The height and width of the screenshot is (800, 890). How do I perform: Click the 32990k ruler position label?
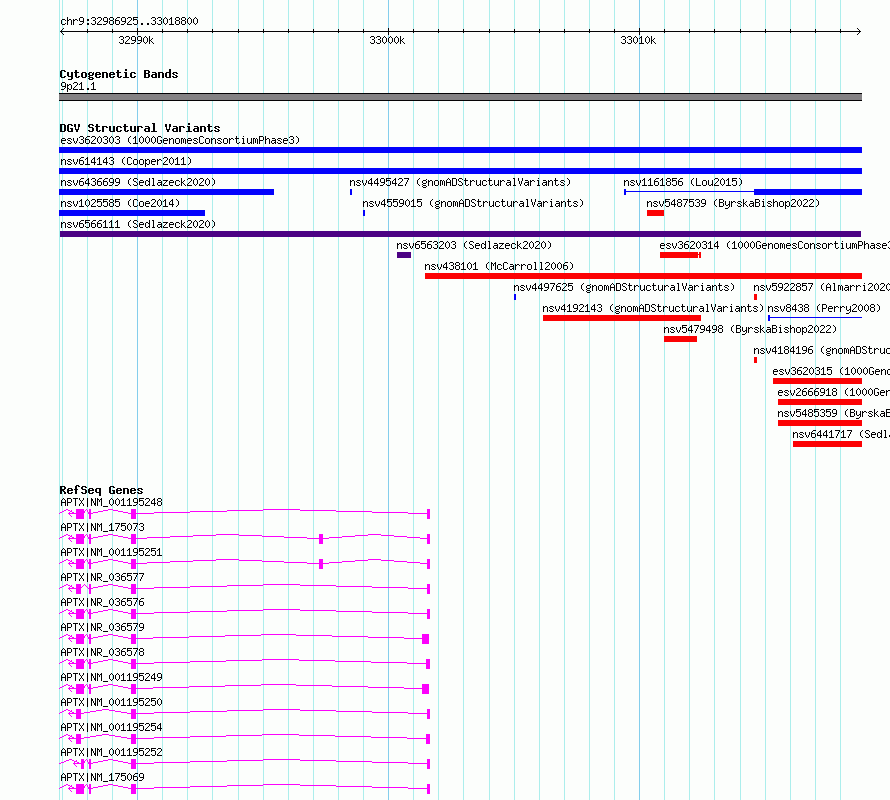point(136,40)
